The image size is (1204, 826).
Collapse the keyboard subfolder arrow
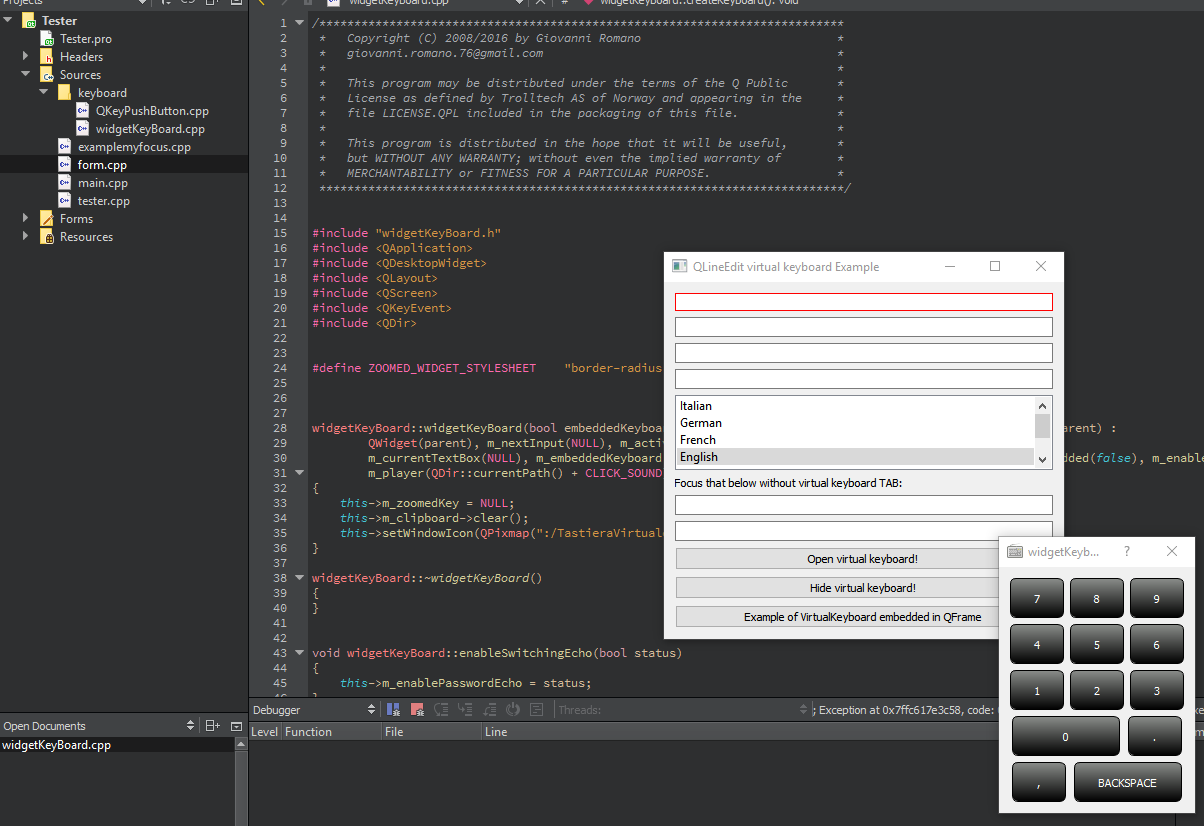click(44, 92)
